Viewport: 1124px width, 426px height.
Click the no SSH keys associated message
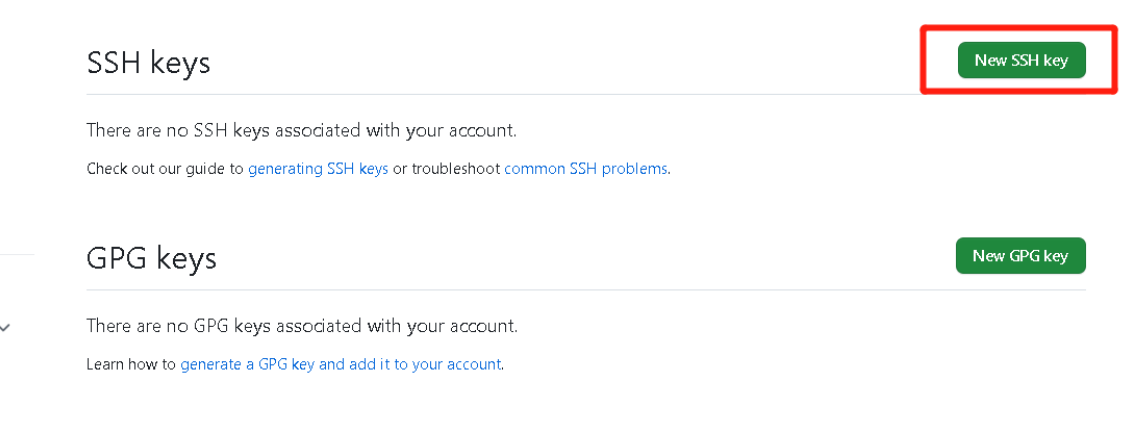301,130
